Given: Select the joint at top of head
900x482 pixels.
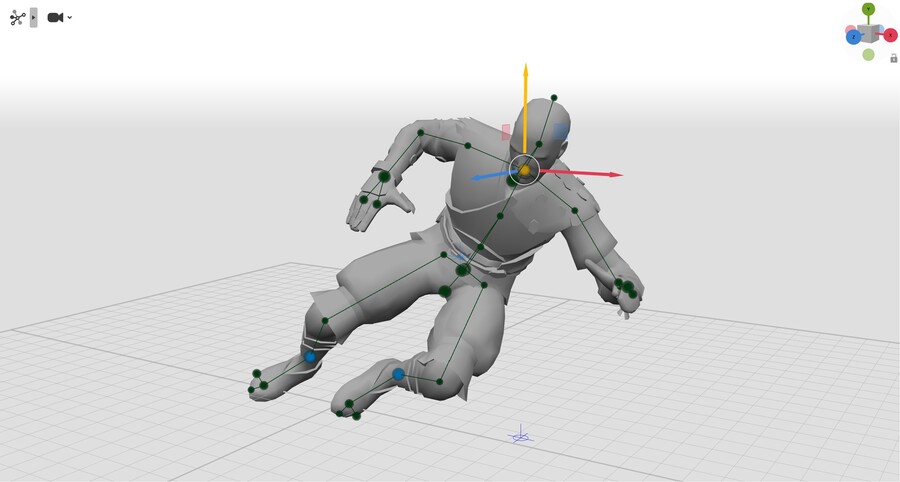Looking at the screenshot, I should (554, 98).
